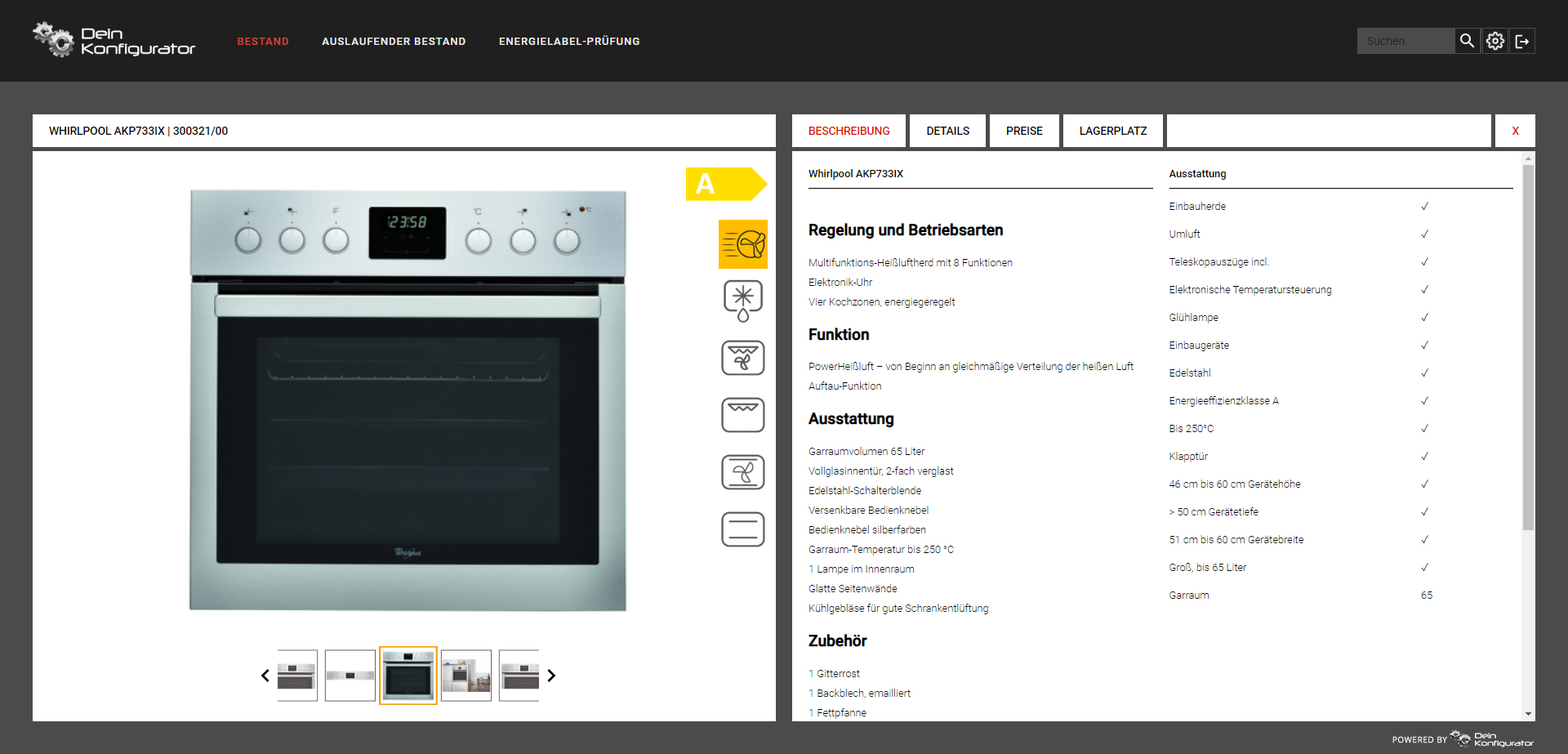Viewport: 1568px width, 754px height.
Task: Click the Suchen search input field
Action: point(1405,41)
